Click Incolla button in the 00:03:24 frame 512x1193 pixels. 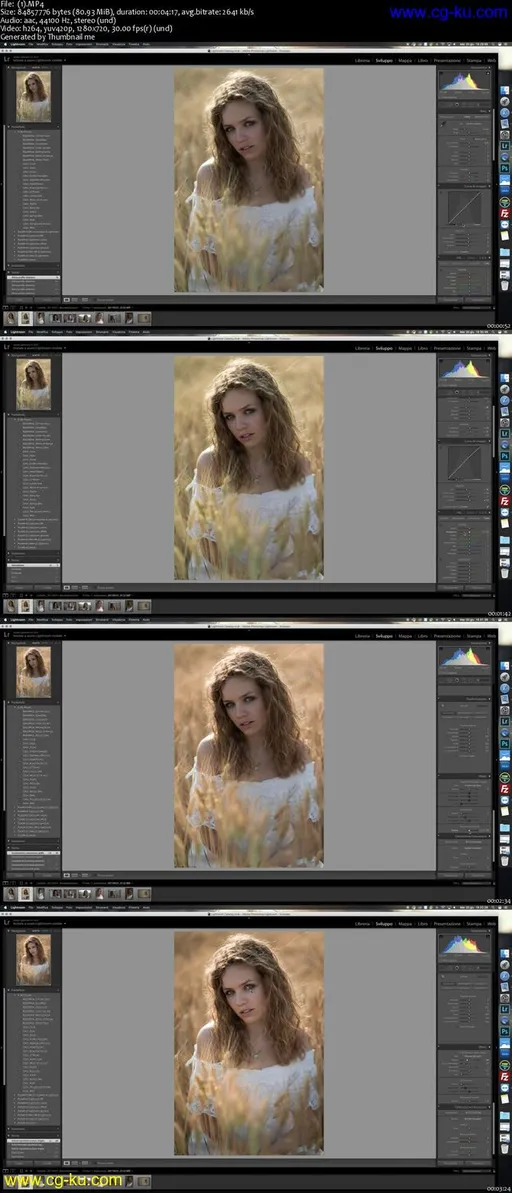[47, 1163]
